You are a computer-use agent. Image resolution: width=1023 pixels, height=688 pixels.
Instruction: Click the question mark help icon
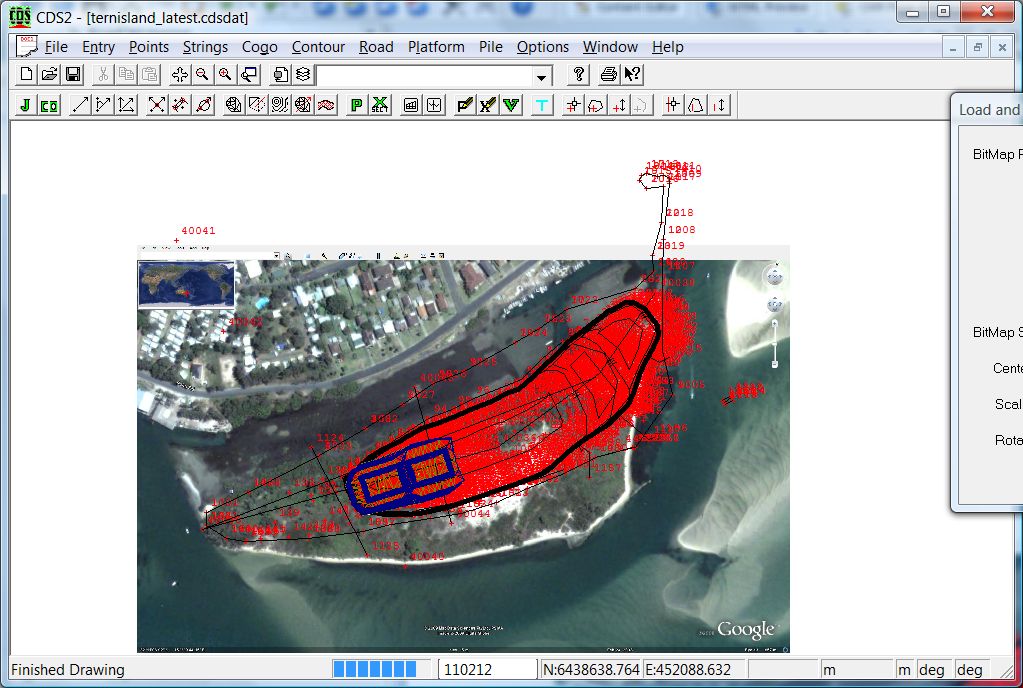[578, 75]
